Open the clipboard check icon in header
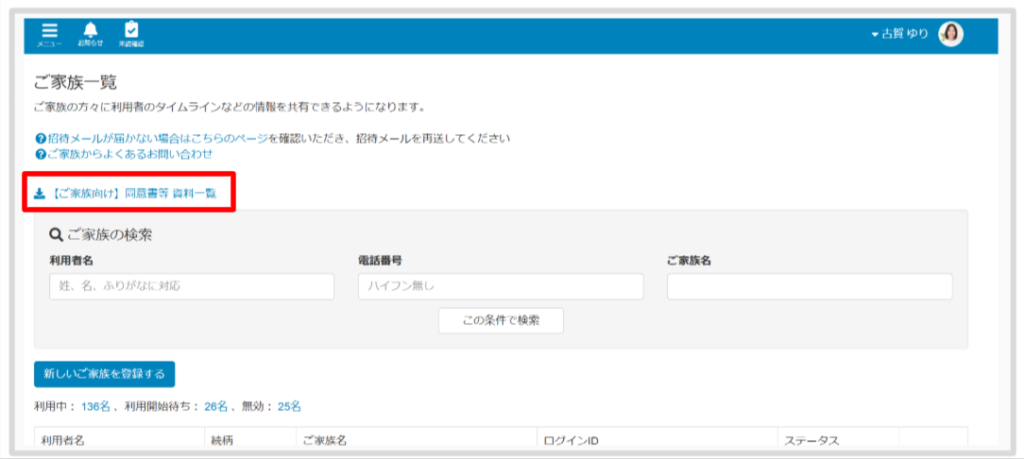The image size is (1024, 459). pos(131,35)
